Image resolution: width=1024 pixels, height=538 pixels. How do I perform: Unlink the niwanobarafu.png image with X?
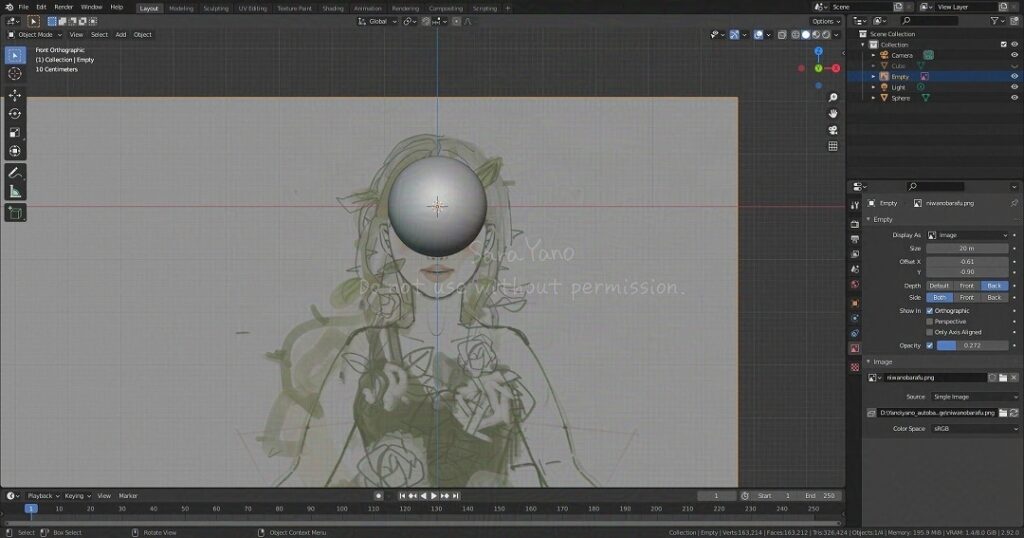coord(1014,377)
